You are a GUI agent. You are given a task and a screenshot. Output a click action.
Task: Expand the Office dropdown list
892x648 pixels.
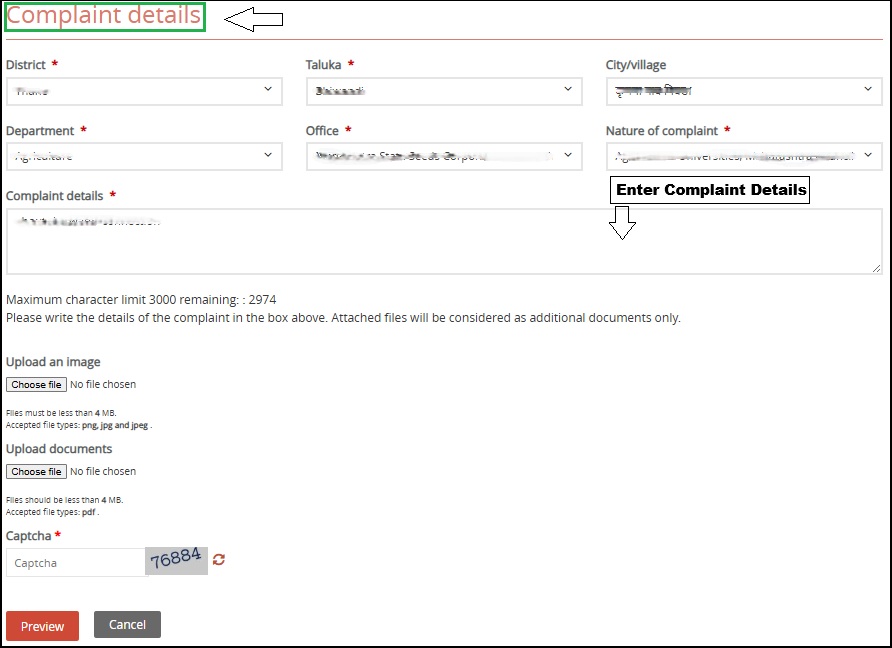pyautogui.click(x=444, y=156)
